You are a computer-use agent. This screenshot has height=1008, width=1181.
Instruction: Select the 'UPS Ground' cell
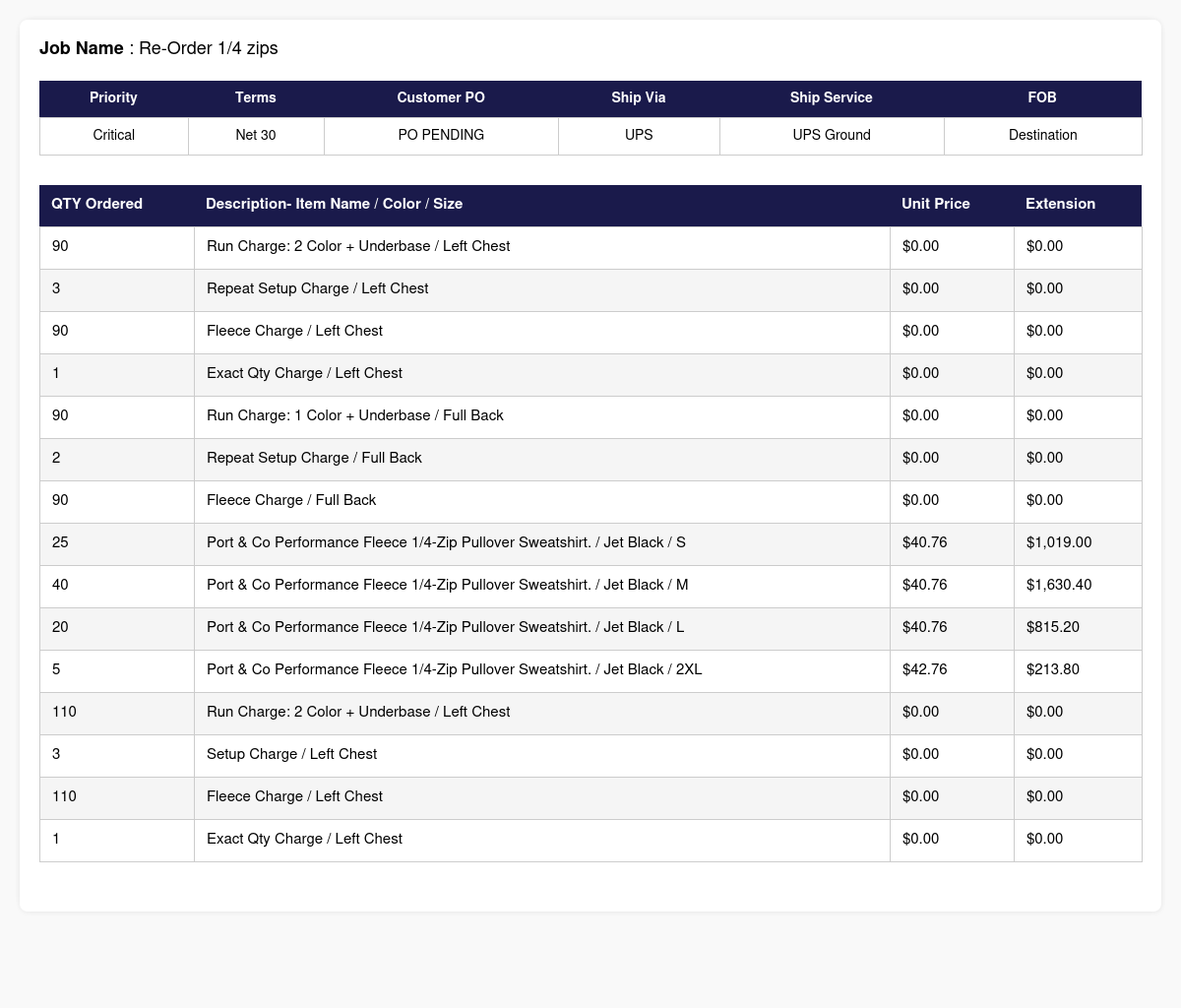[832, 135]
